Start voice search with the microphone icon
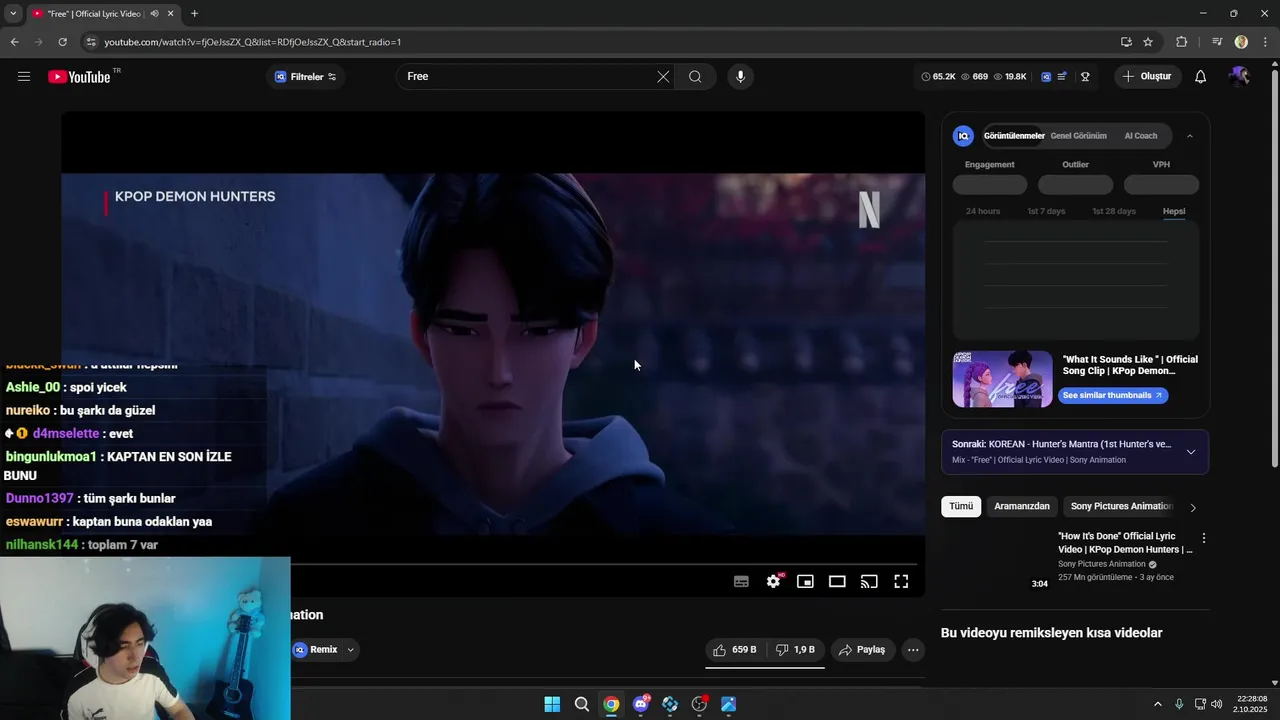Image resolution: width=1280 pixels, height=720 pixels. tap(740, 77)
